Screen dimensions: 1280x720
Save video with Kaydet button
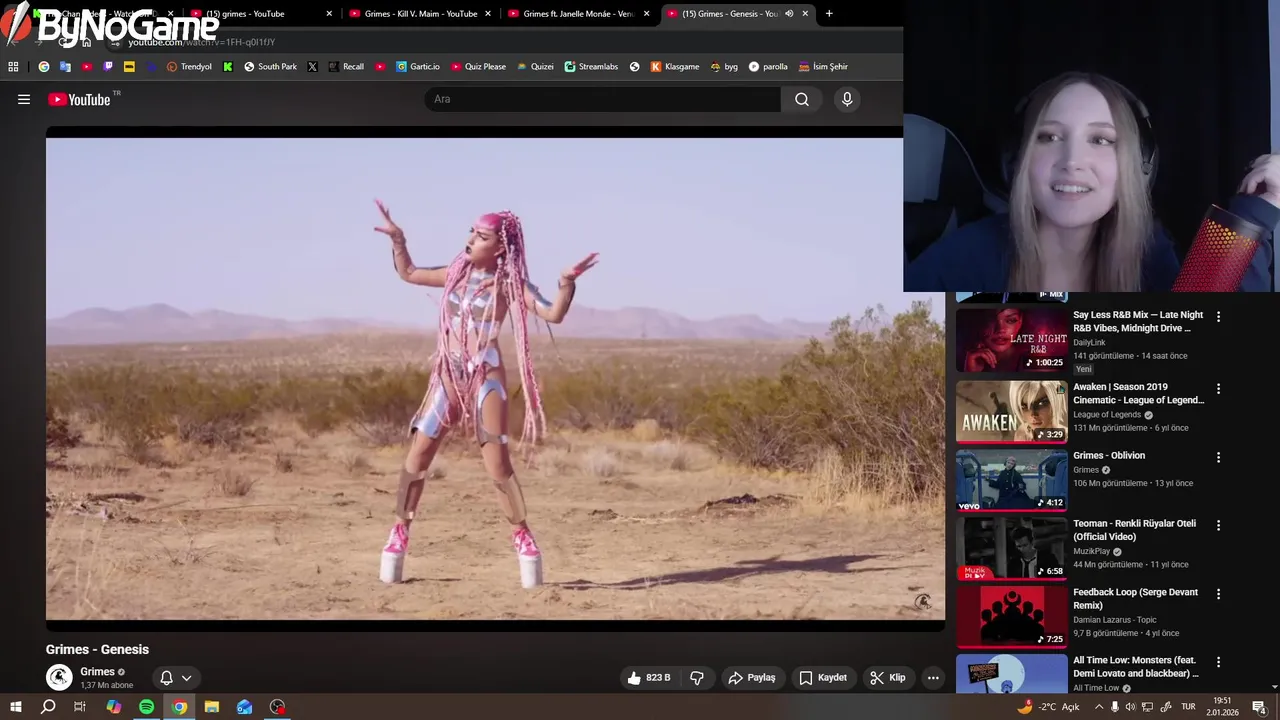823,678
